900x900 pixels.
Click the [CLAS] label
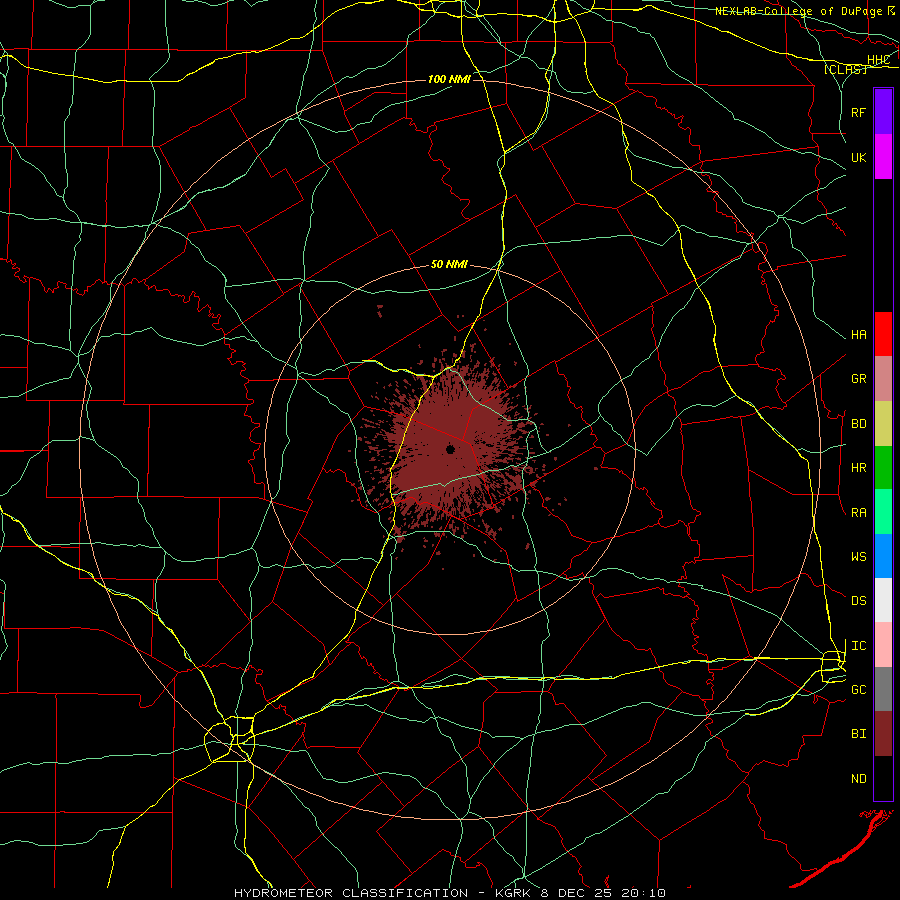845,69
